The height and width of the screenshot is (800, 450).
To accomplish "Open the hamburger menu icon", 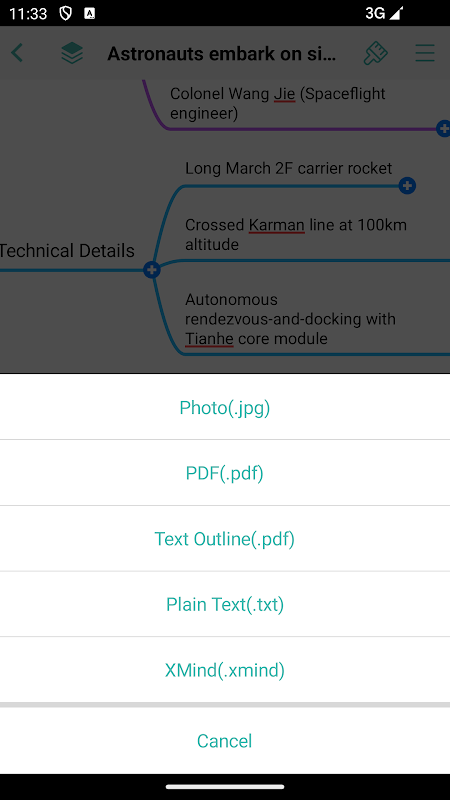I will click(x=424, y=53).
